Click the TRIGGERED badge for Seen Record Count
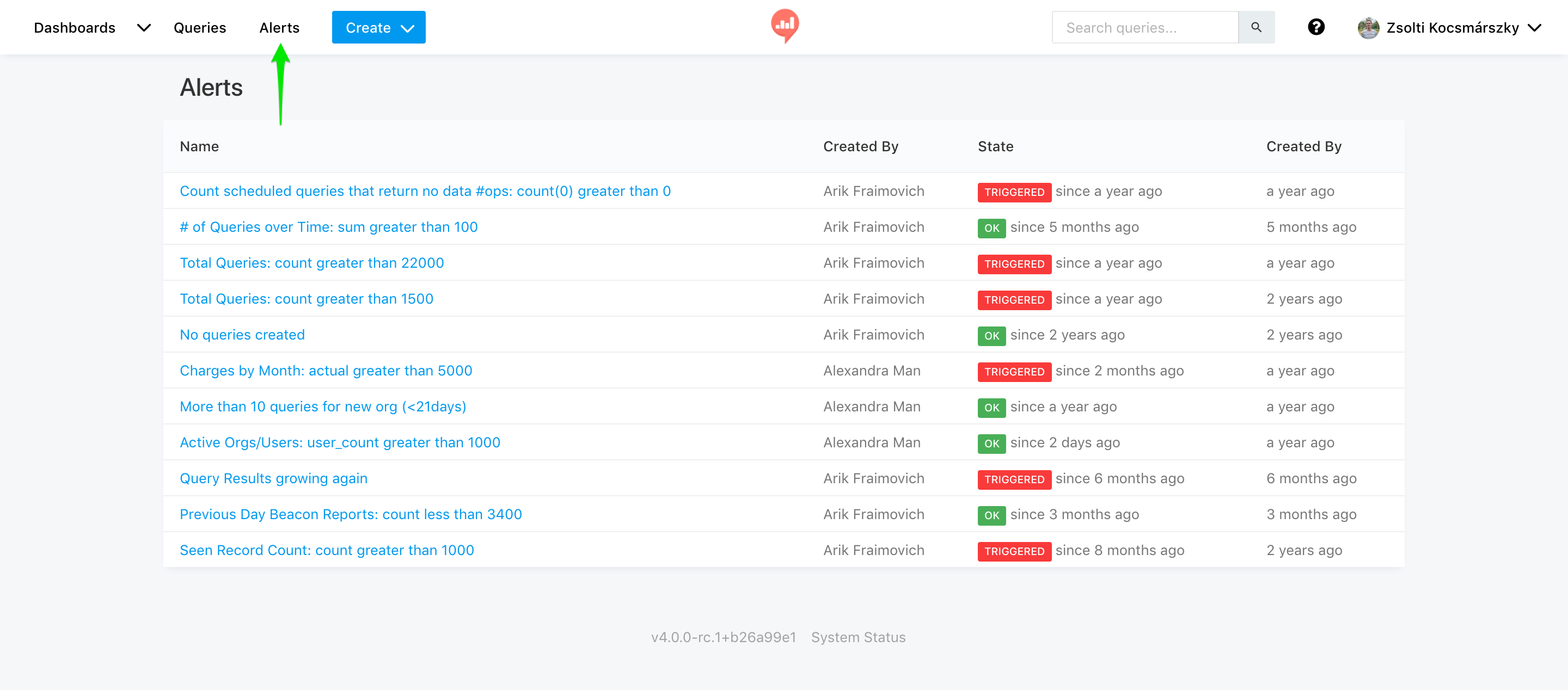The height and width of the screenshot is (690, 1568). pyautogui.click(x=1013, y=551)
